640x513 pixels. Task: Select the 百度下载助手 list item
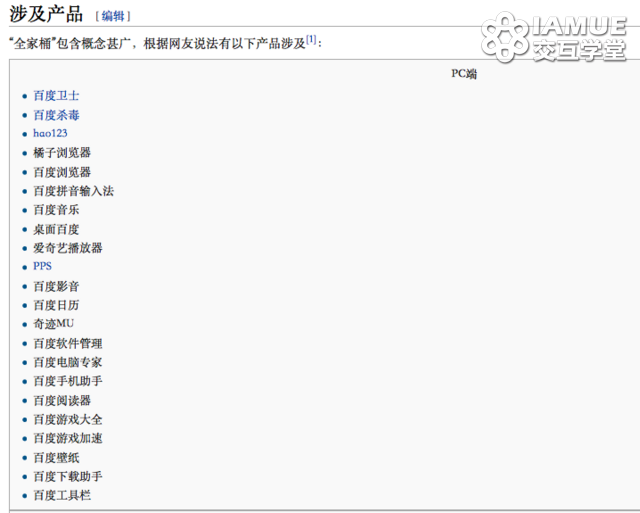pyautogui.click(x=68, y=477)
